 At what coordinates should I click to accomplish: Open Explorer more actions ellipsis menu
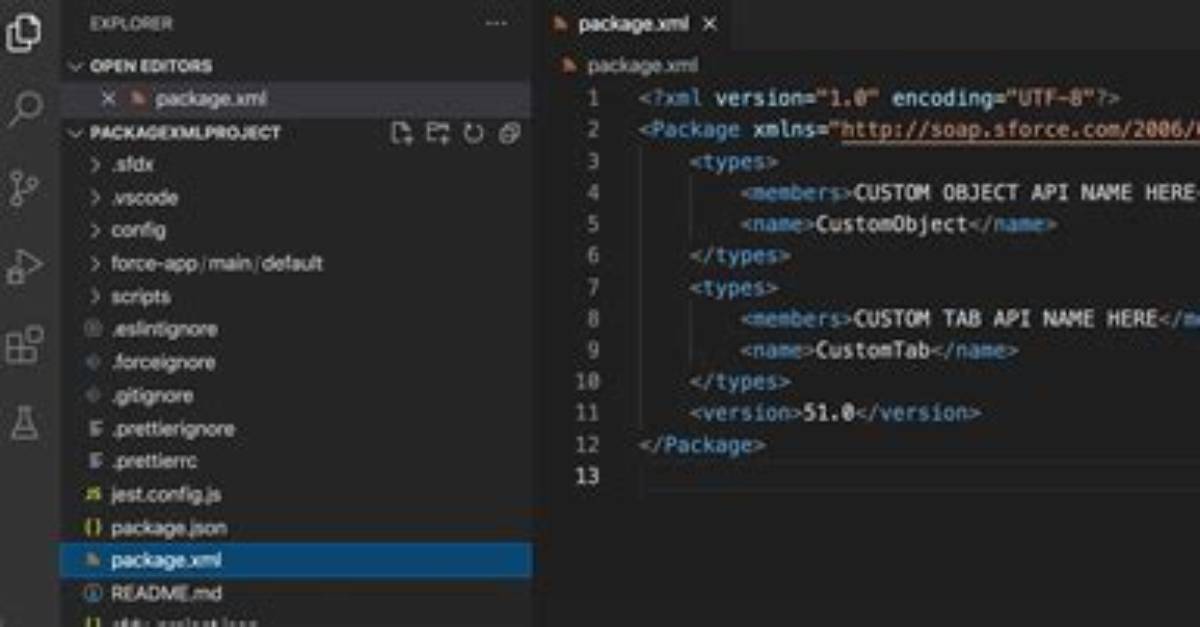[x=496, y=23]
